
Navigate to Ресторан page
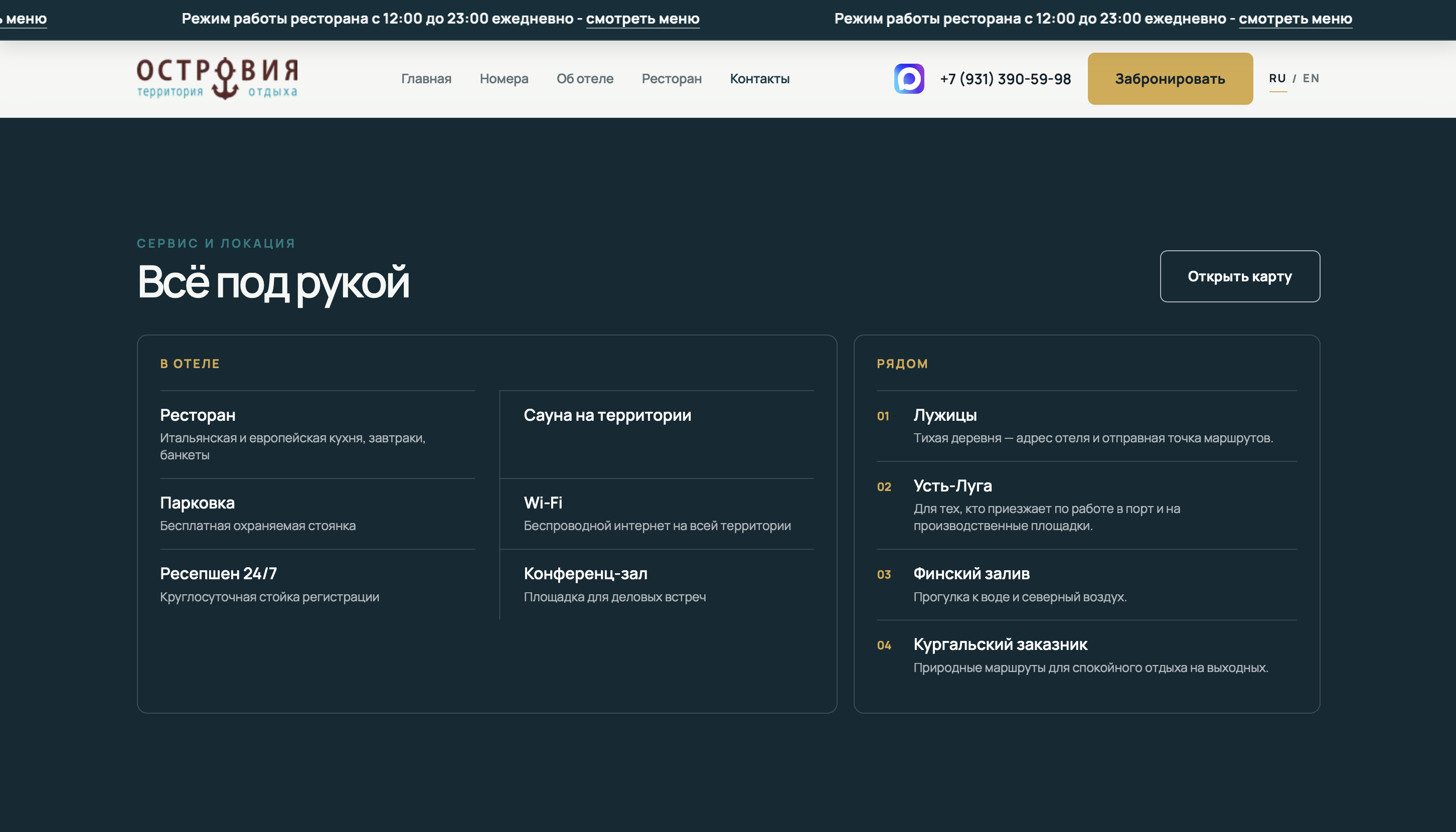(x=672, y=79)
